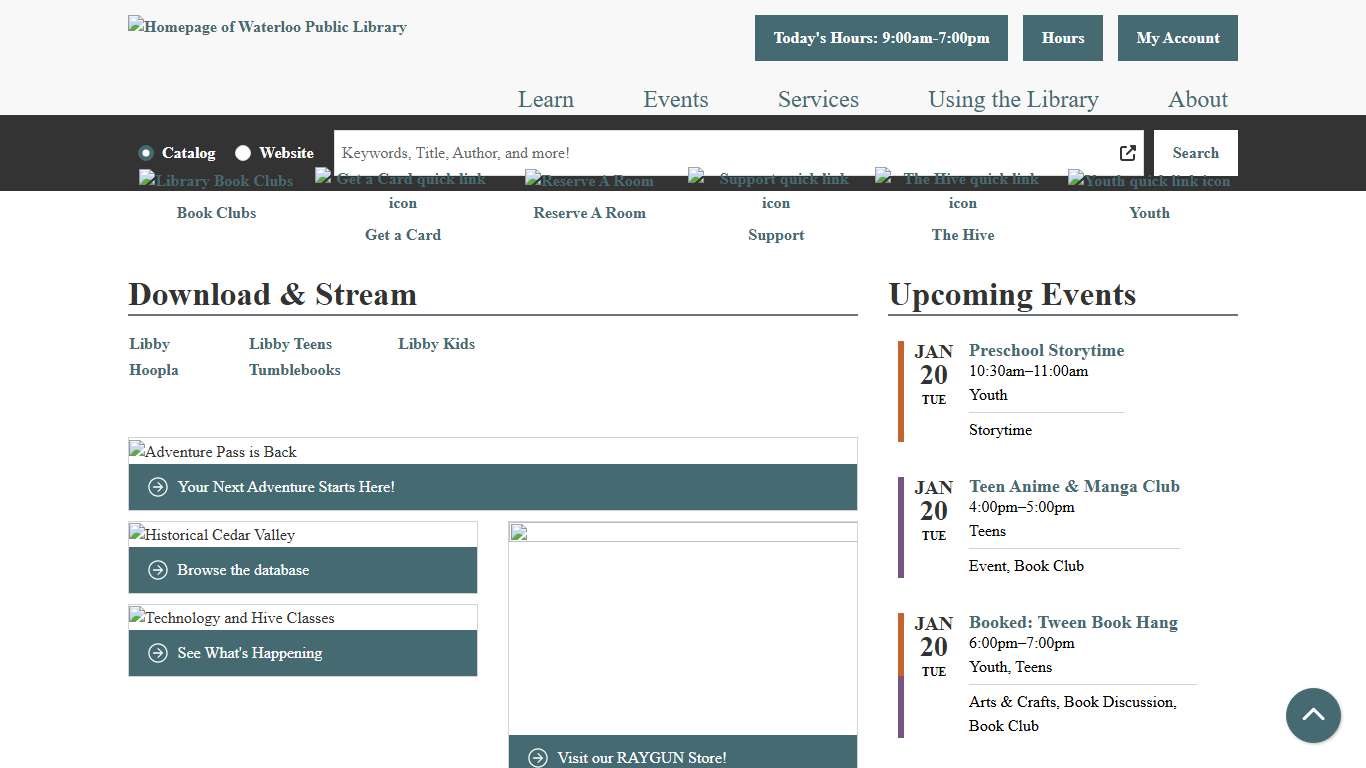The width and height of the screenshot is (1366, 768).
Task: Click the Search button
Action: coord(1195,153)
